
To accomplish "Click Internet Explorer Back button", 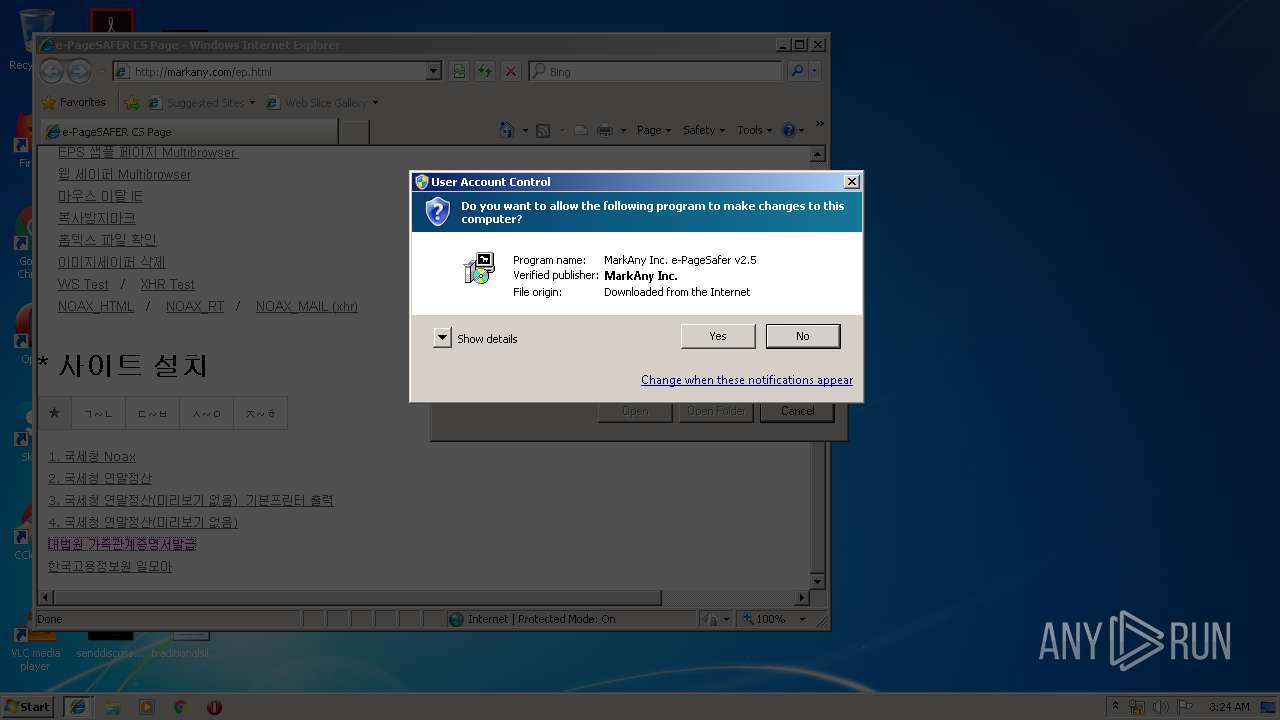I will [51, 71].
